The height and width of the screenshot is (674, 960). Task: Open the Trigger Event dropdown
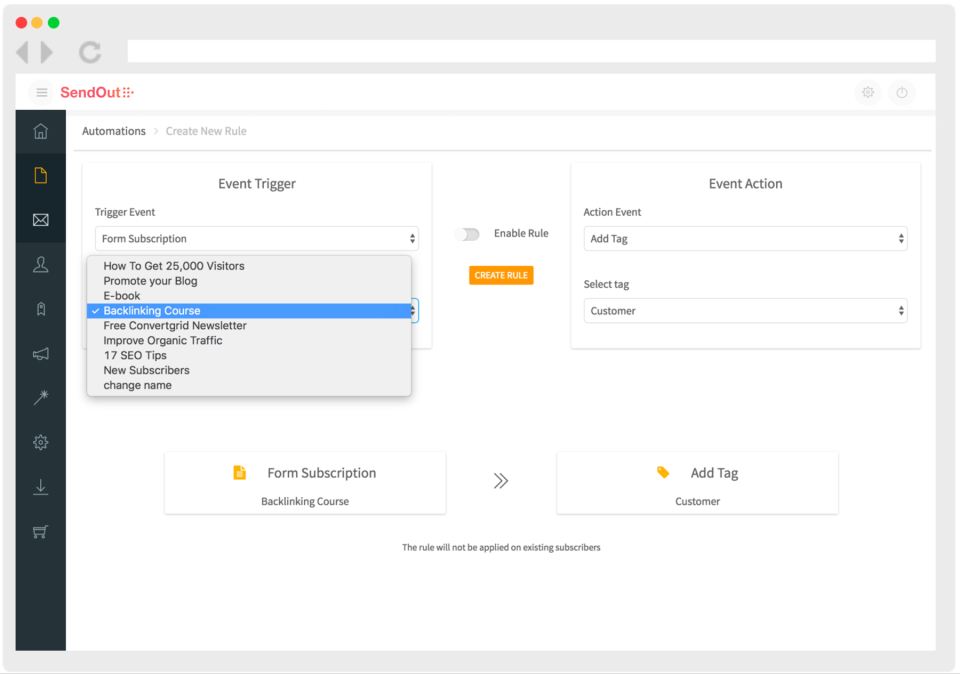[x=256, y=238]
